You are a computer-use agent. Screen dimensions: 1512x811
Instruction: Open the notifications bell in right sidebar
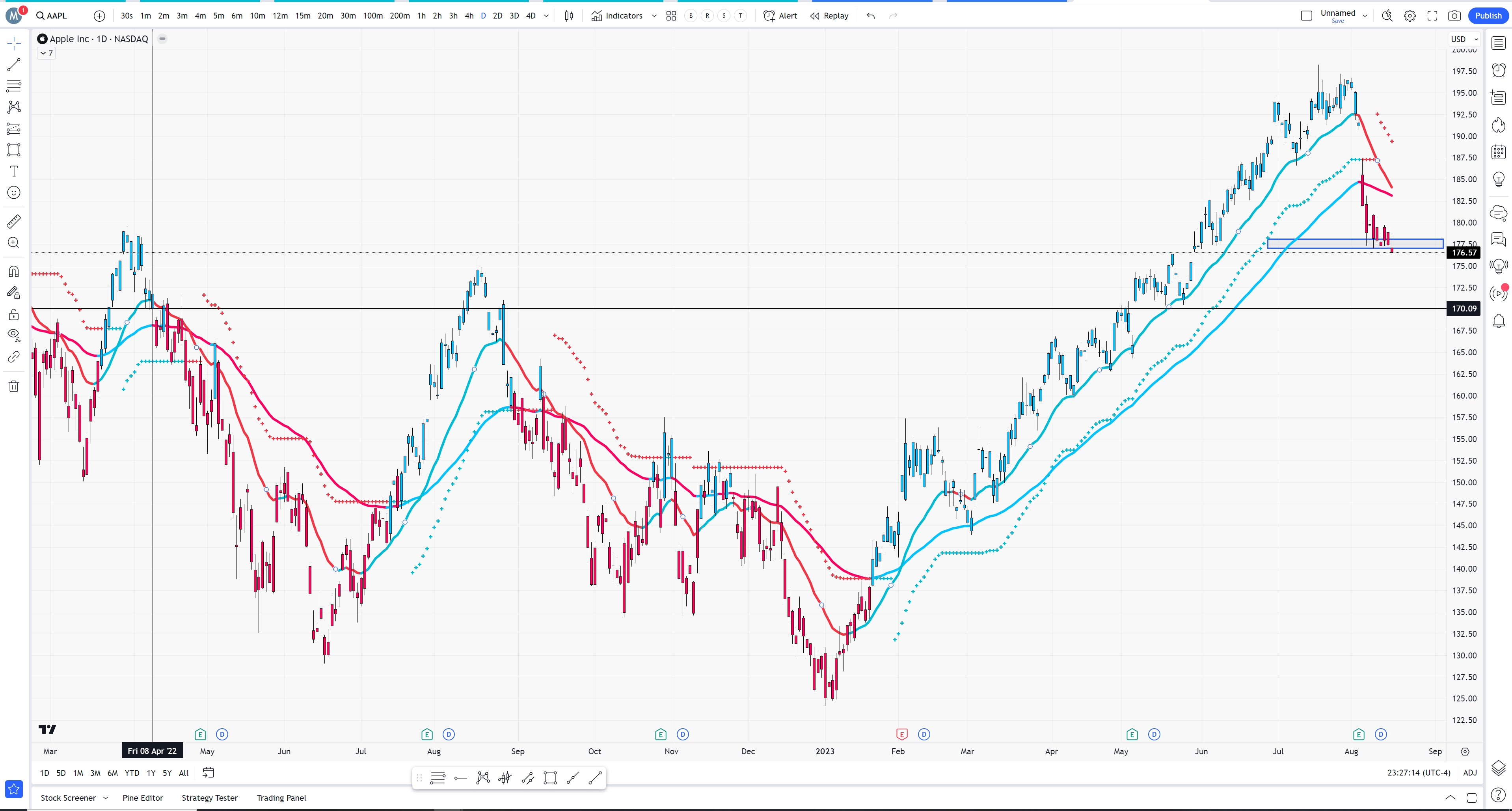pos(1499,321)
